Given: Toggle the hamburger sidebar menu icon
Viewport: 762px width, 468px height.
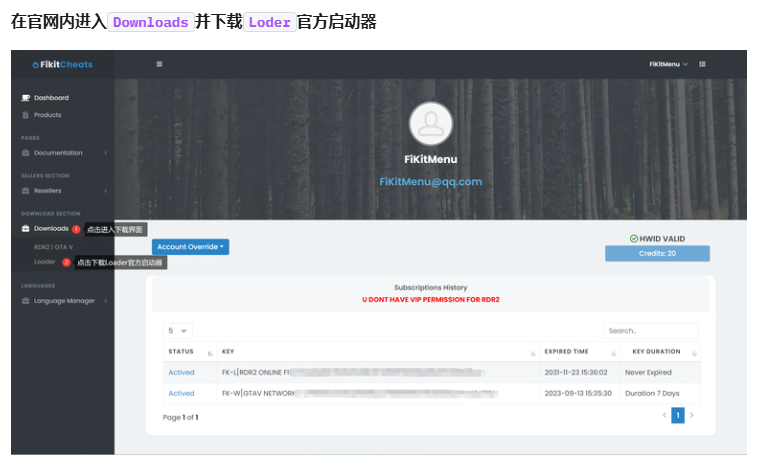Looking at the screenshot, I should pos(159,64).
